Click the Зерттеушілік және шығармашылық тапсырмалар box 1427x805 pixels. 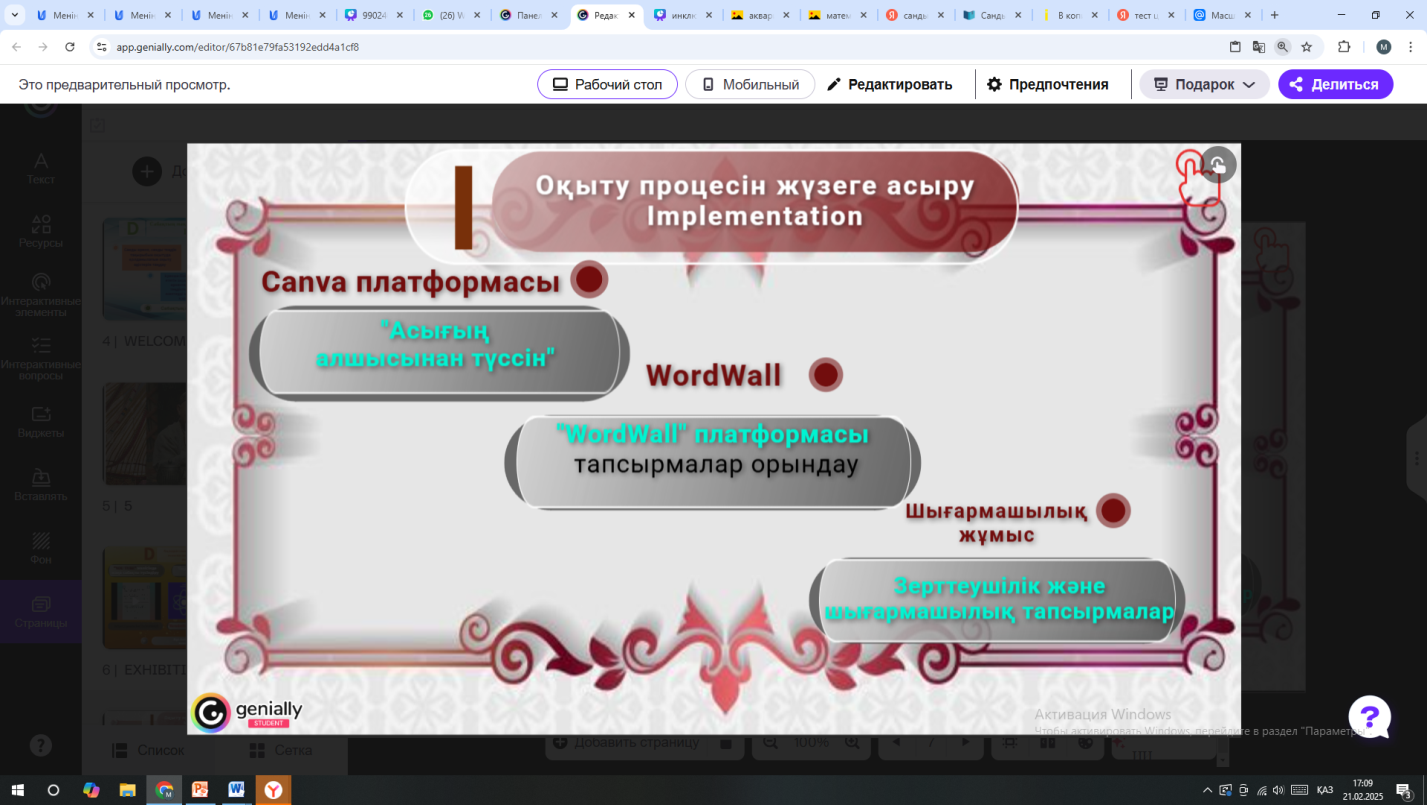click(999, 599)
